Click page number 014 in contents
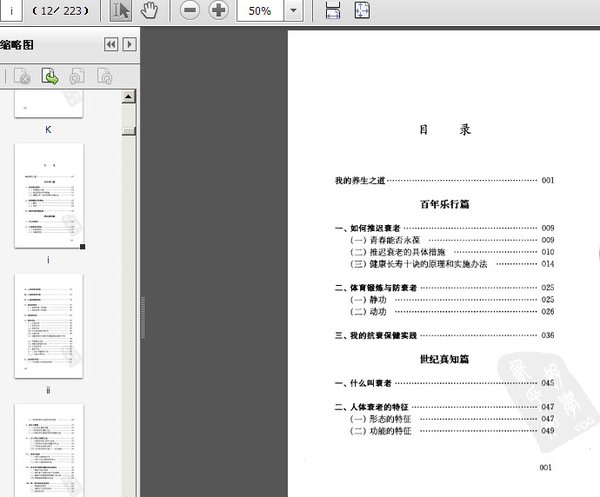The image size is (600, 497). [x=548, y=264]
